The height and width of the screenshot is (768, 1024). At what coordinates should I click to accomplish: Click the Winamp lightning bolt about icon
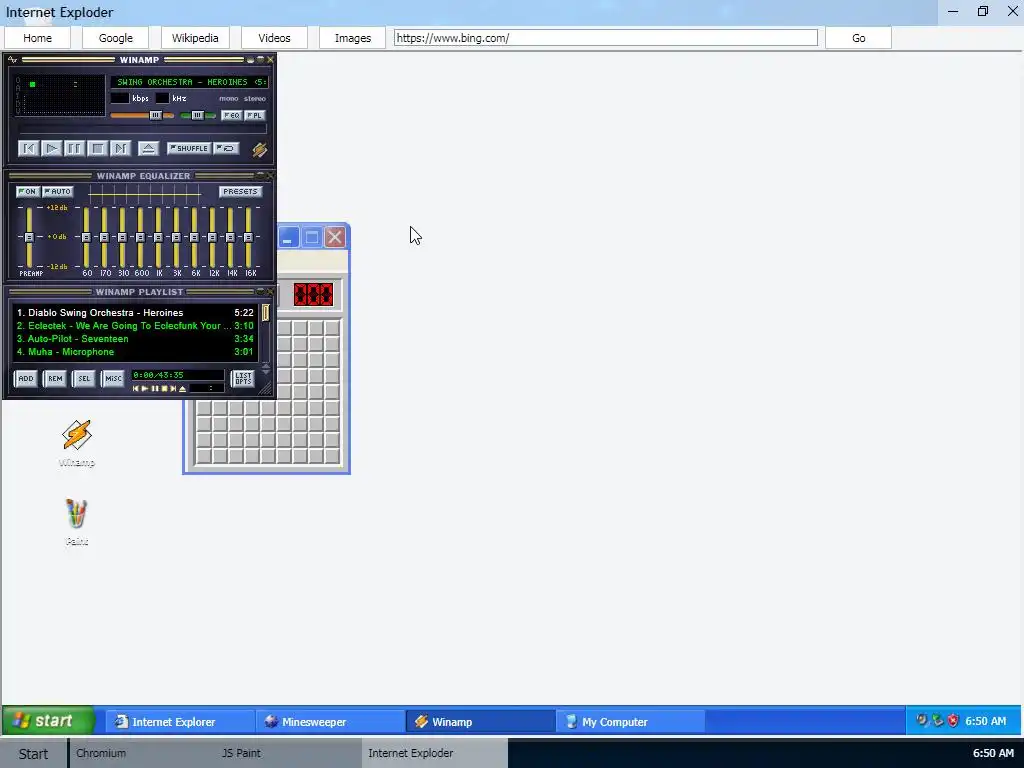click(x=259, y=150)
